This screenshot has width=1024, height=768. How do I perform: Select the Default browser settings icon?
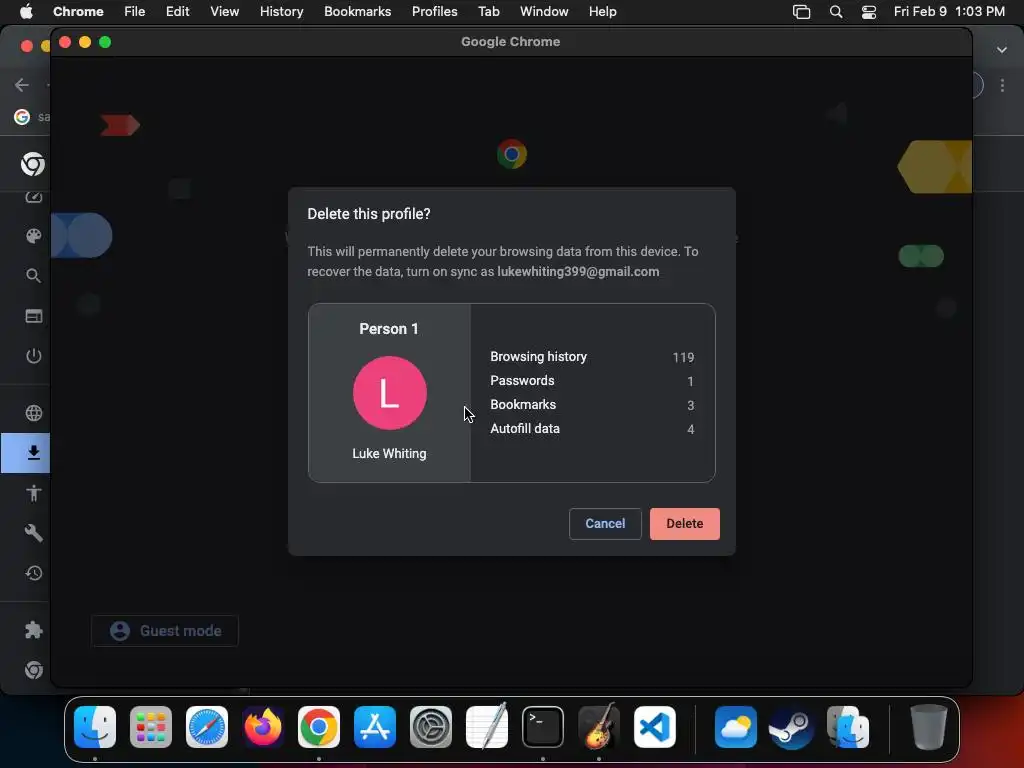point(34,316)
